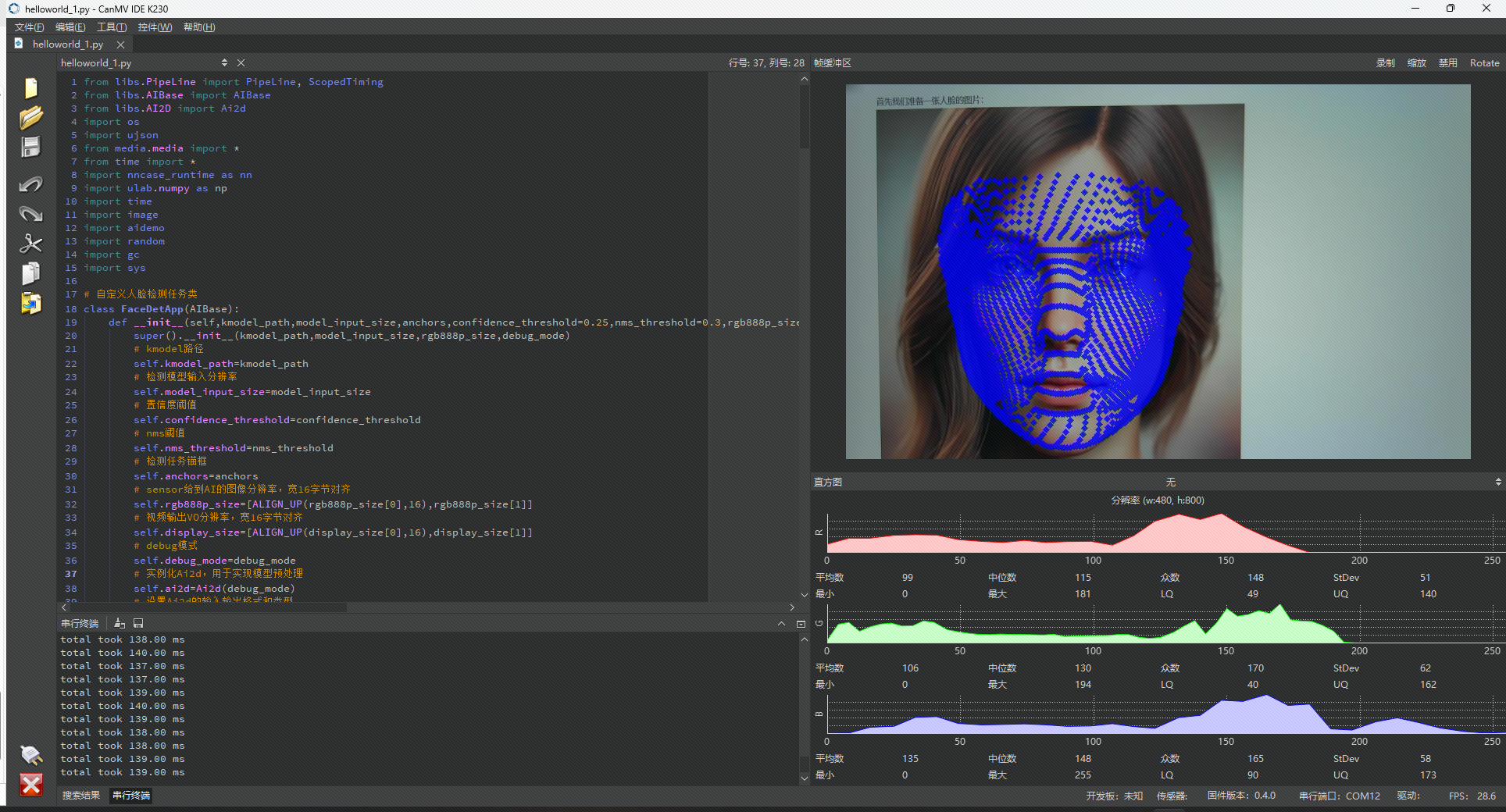Click the 传感器: status entry
Viewport: 1506px width, 812px height.
[x=1172, y=796]
